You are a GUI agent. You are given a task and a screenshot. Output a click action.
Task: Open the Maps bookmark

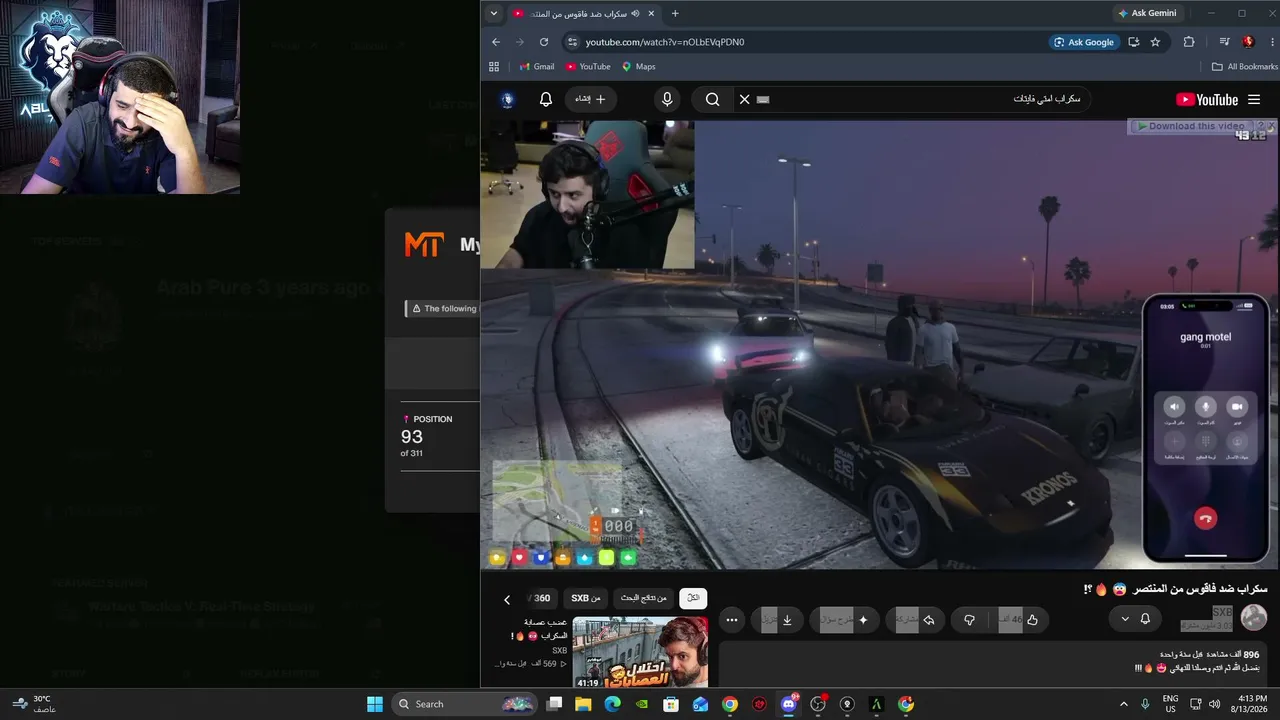(x=639, y=67)
